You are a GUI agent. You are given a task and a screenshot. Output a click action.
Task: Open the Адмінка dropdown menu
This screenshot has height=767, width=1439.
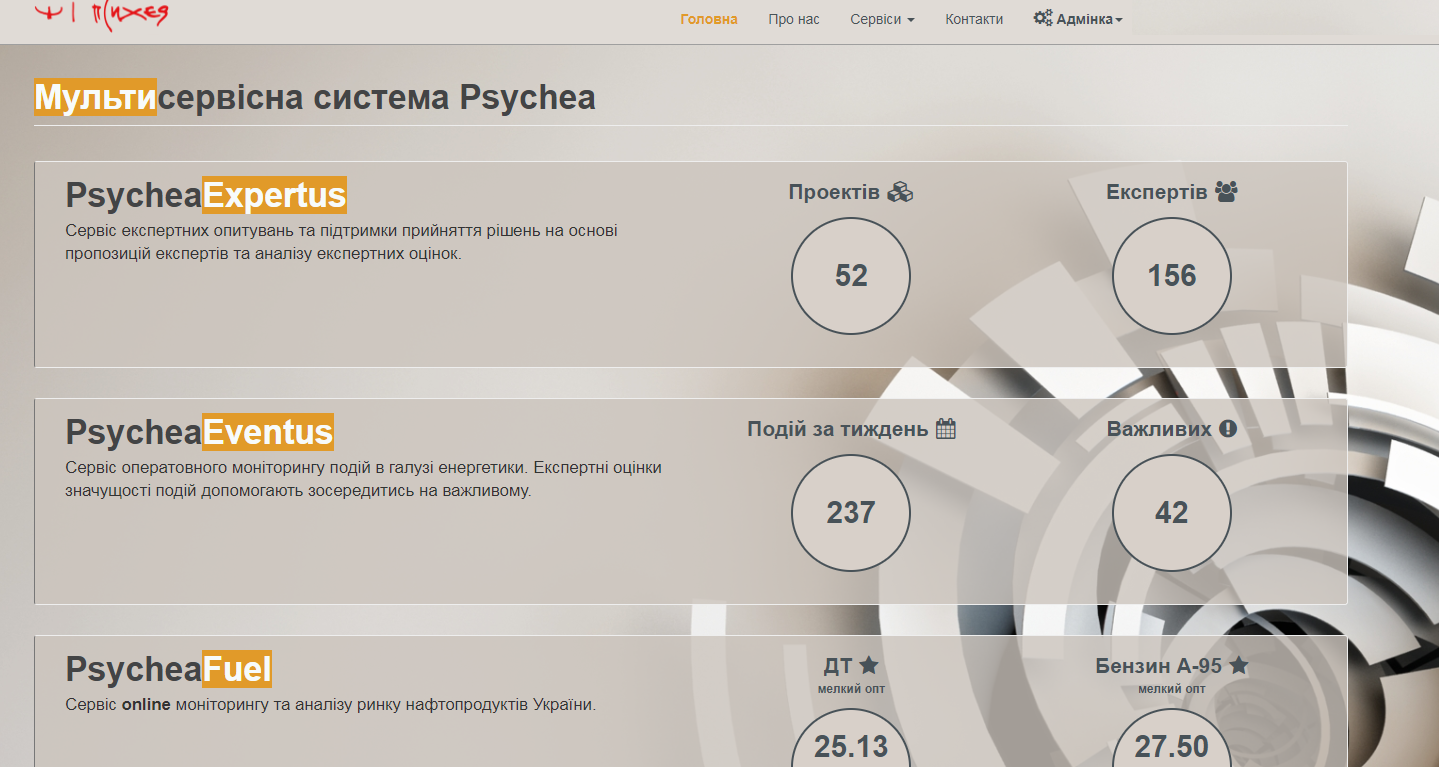click(x=1089, y=19)
